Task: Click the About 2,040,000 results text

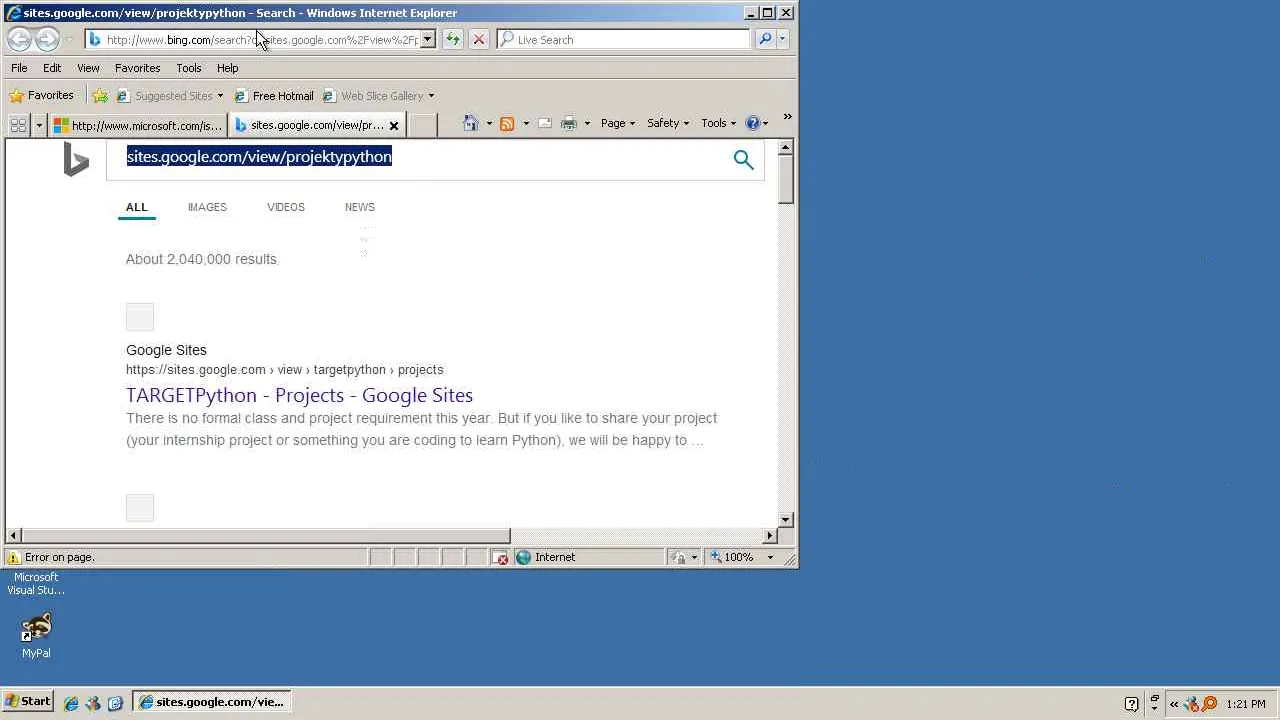Action: coord(202,259)
